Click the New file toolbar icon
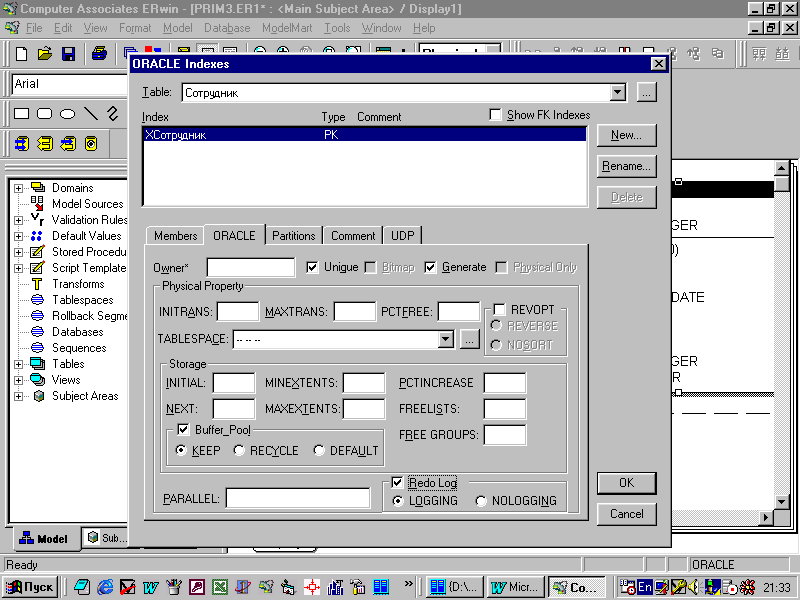This screenshot has height=600, width=800. (x=21, y=54)
